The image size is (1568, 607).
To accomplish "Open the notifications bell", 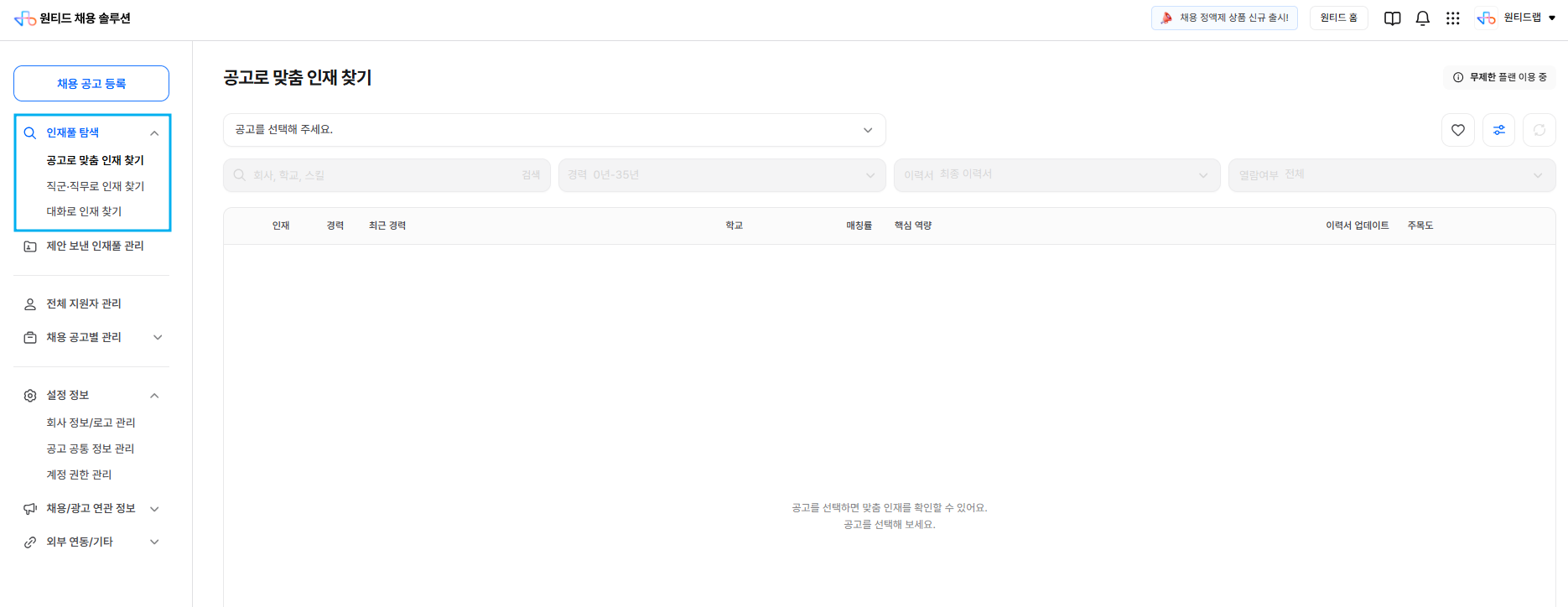I will point(1423,18).
